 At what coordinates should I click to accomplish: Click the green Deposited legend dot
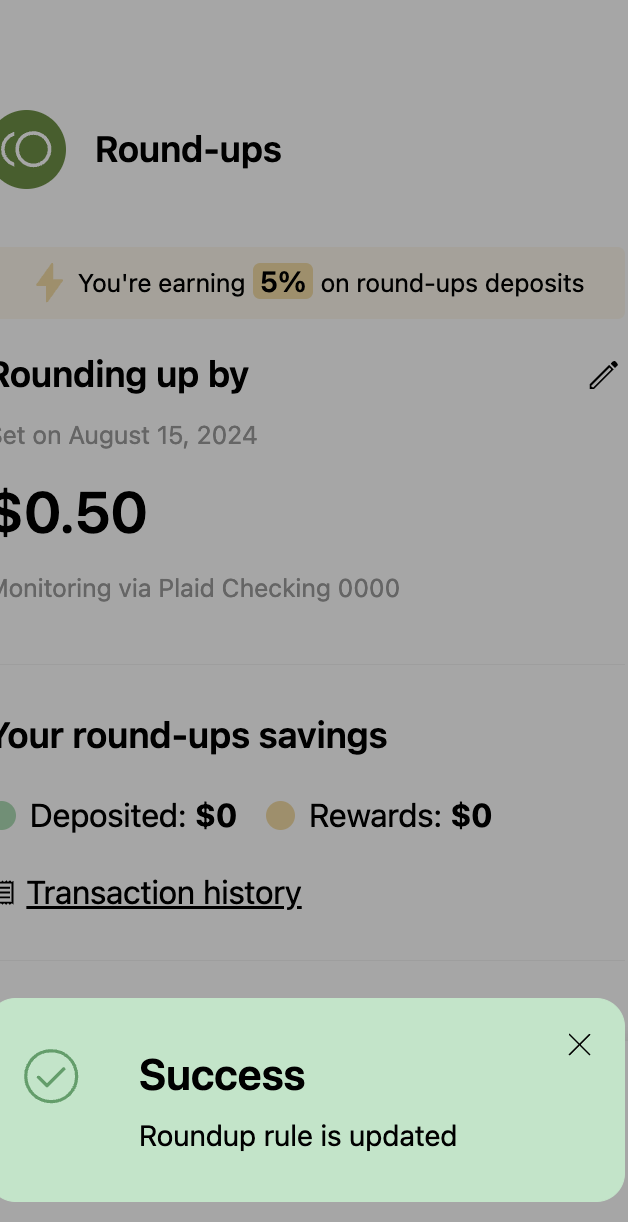tap(7, 816)
